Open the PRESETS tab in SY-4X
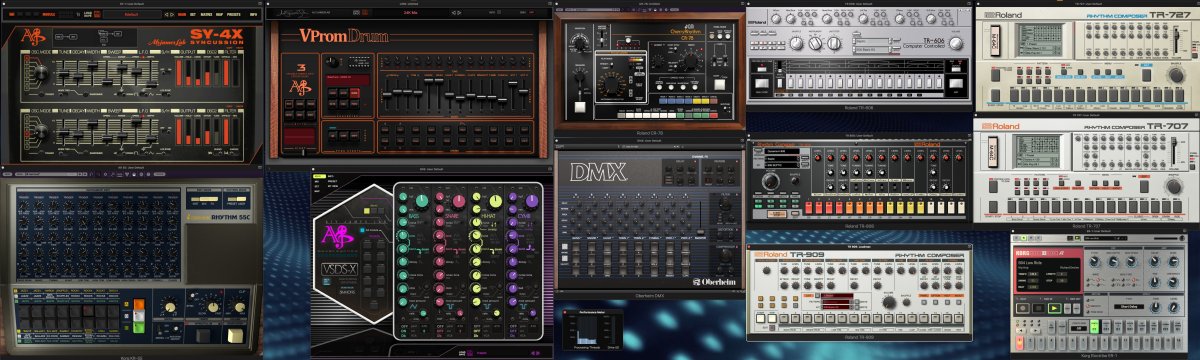Image resolution: width=1200 pixels, height=360 pixels. (x=234, y=14)
